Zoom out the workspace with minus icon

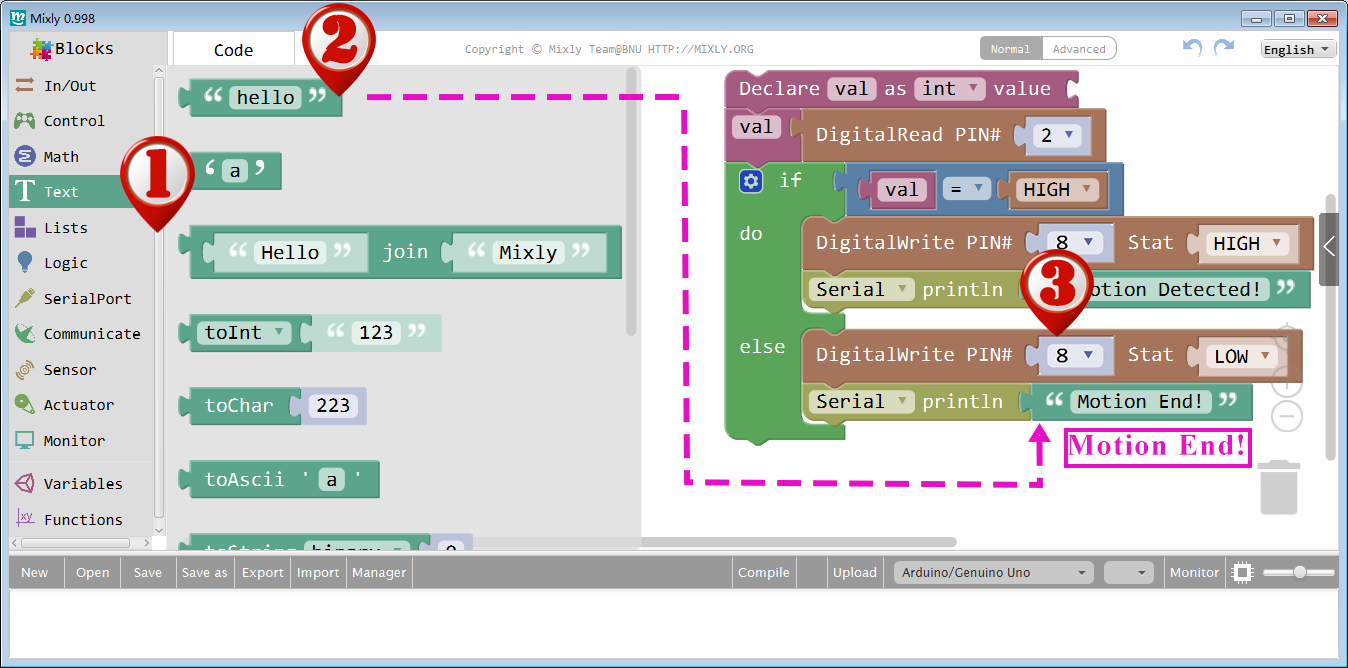point(1288,416)
